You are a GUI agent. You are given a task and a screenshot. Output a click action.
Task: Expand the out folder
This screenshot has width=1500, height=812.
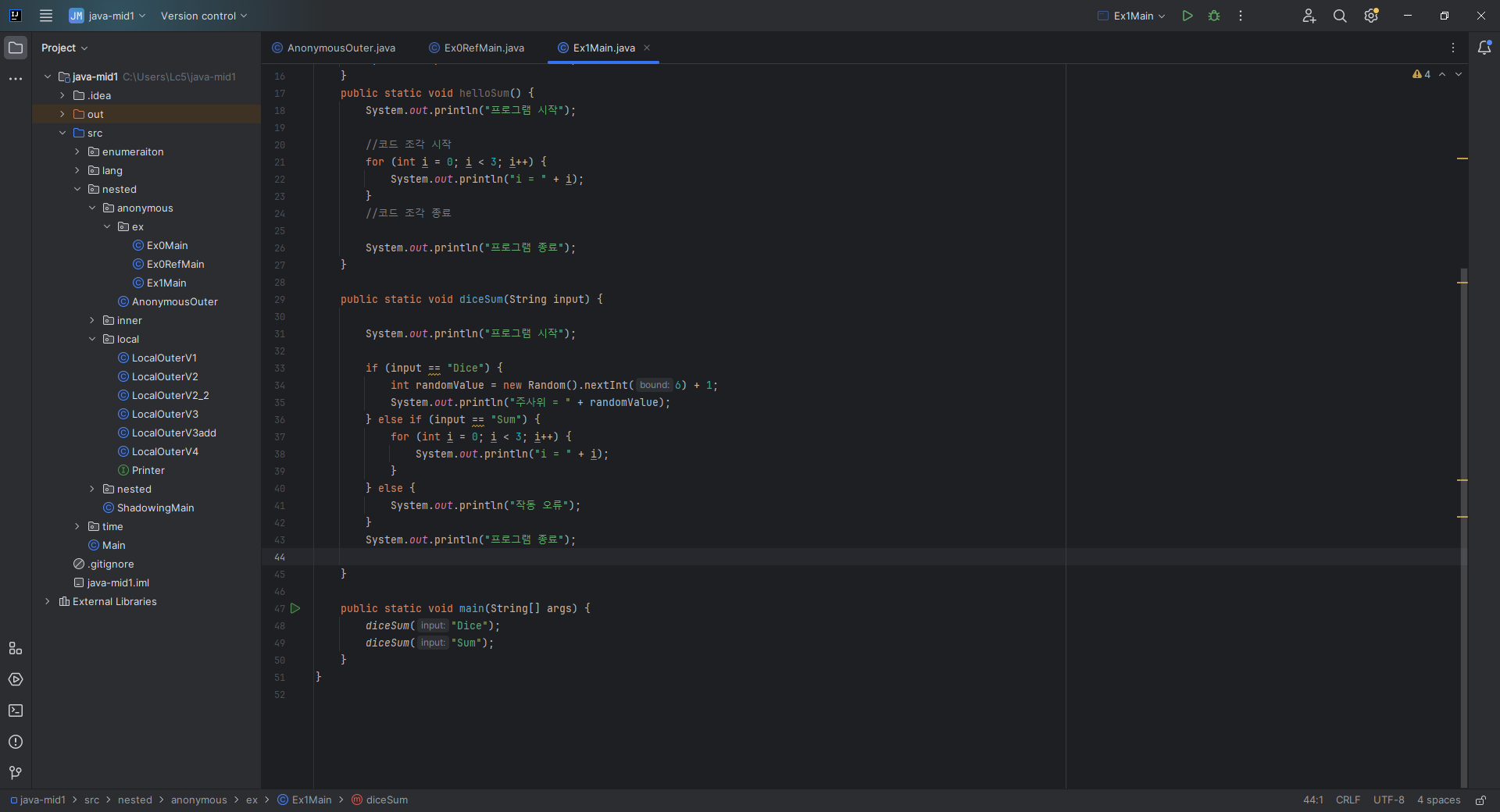[62, 114]
